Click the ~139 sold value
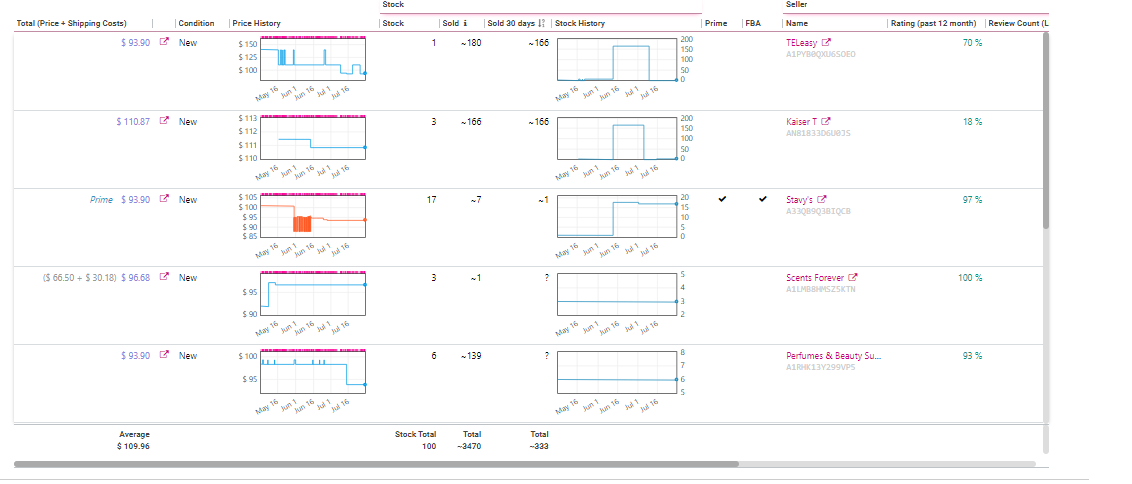 pyautogui.click(x=471, y=355)
